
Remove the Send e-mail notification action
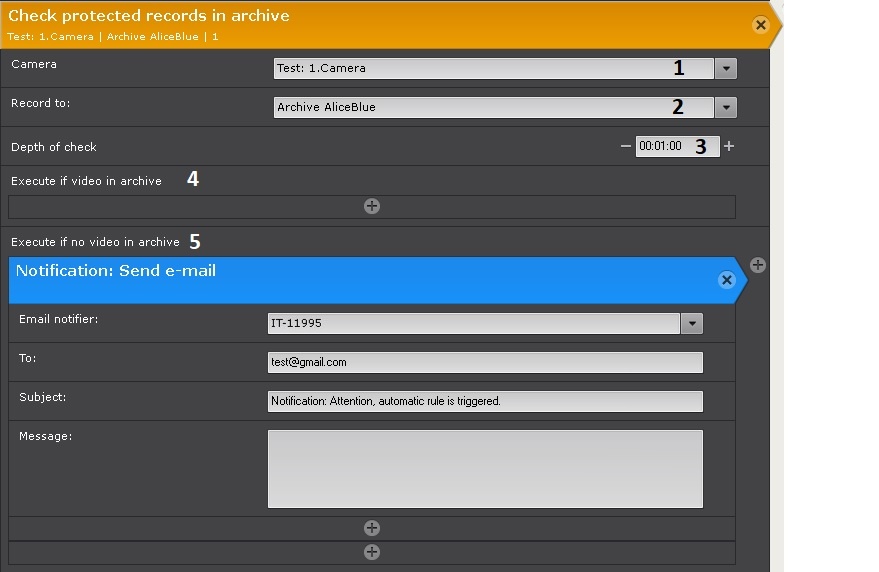727,281
